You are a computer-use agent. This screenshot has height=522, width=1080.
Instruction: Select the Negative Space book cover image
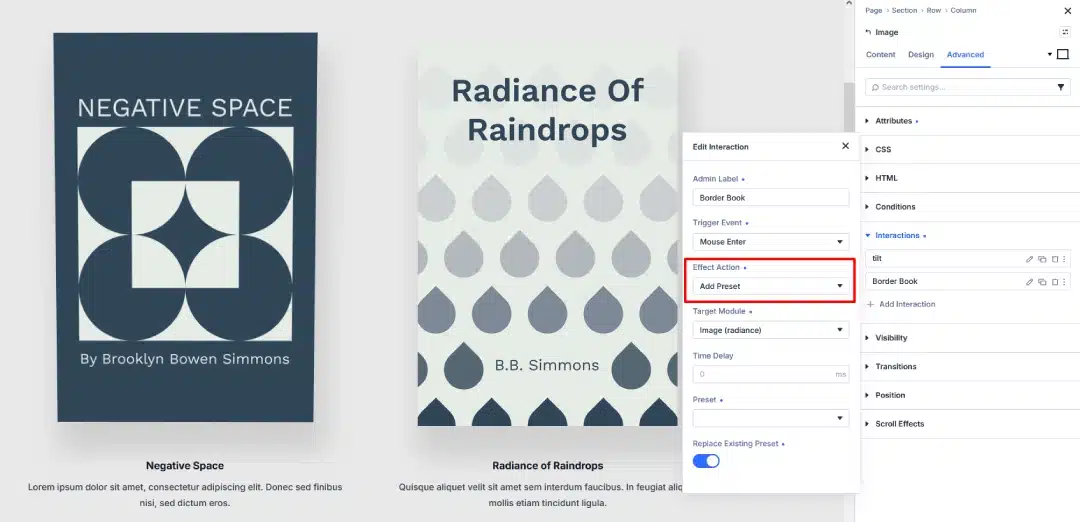pyautogui.click(x=185, y=227)
